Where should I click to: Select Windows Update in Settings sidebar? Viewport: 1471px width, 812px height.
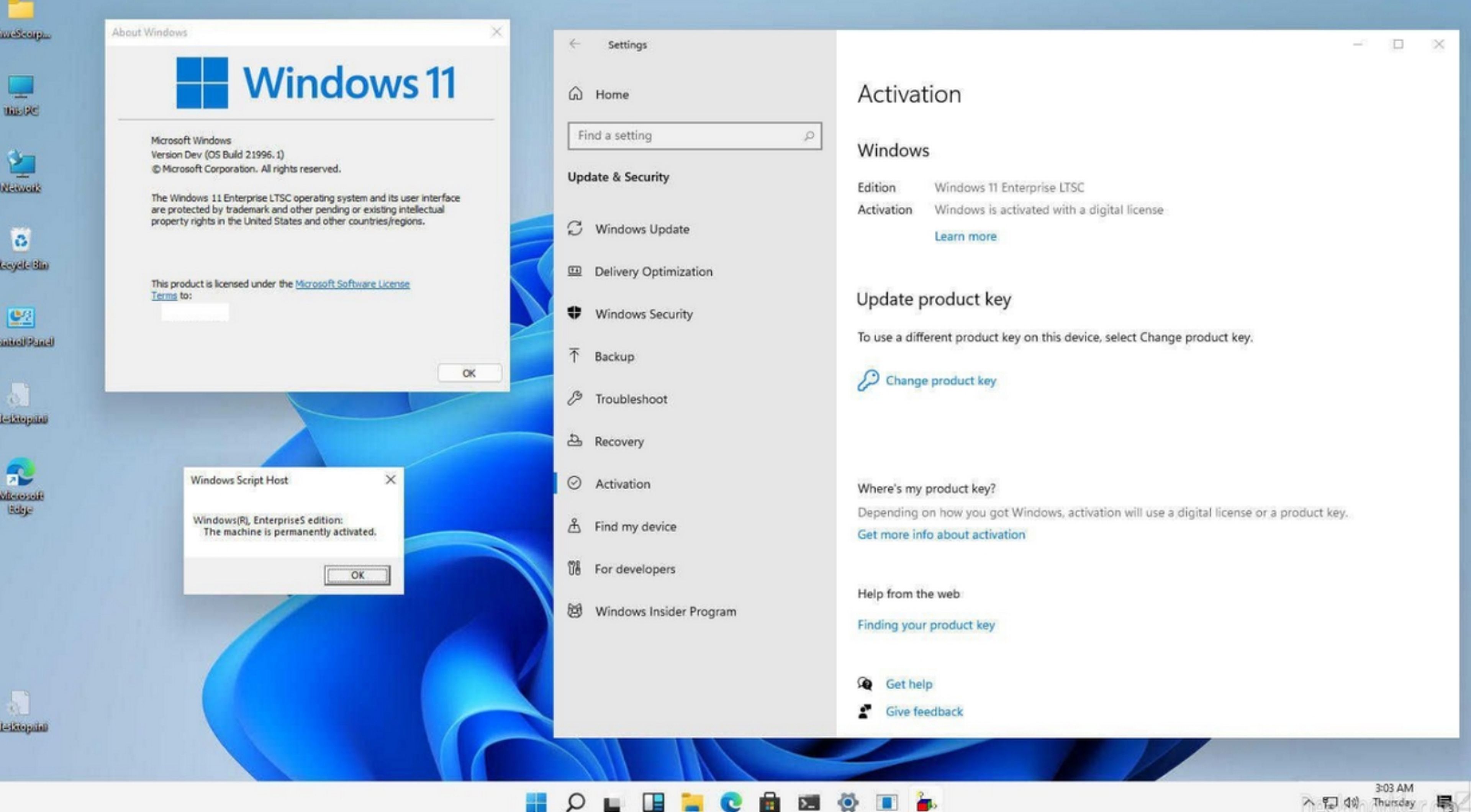coord(641,228)
